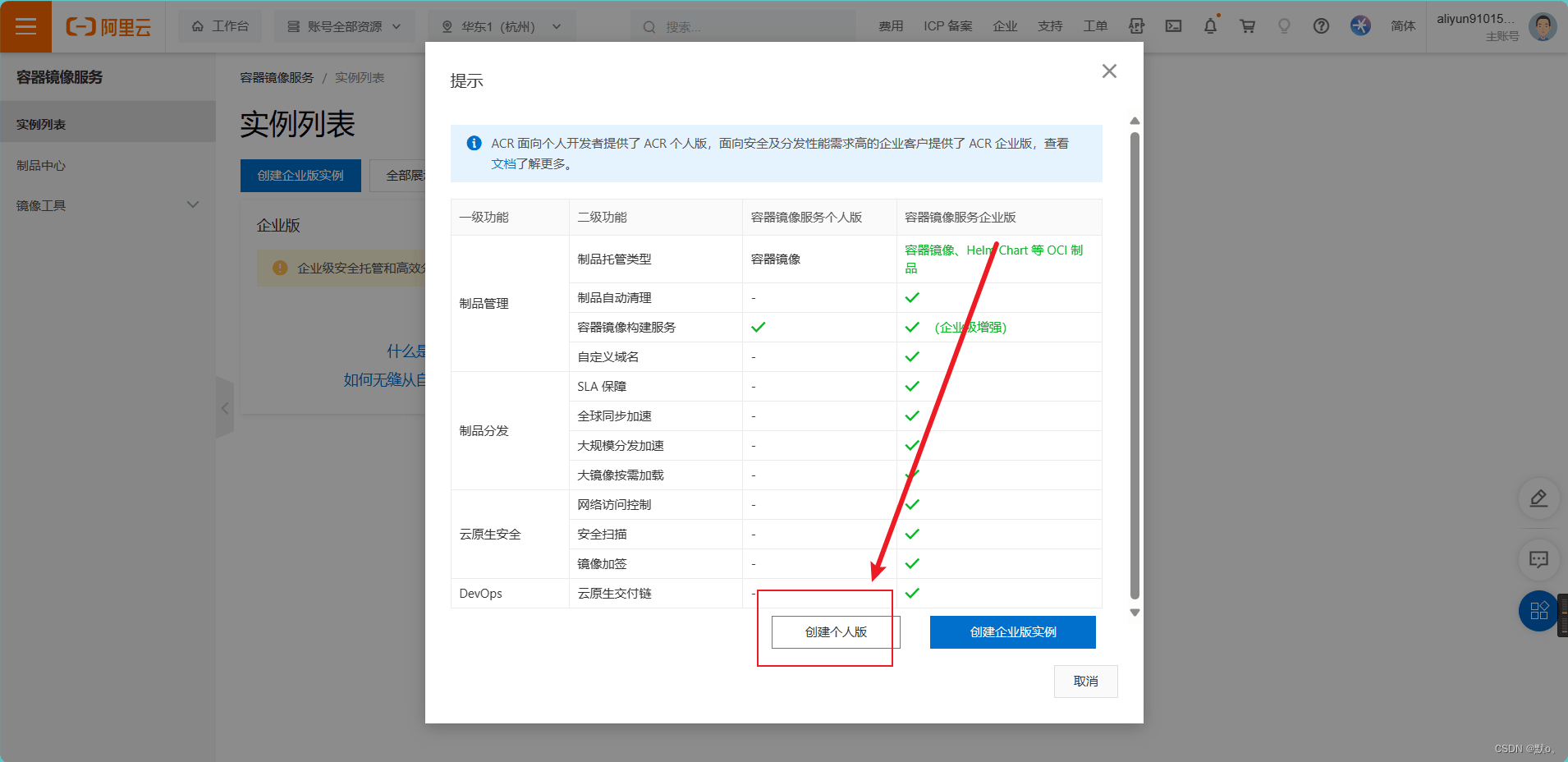Open the Cloud Shell terminal icon

[x=1174, y=26]
